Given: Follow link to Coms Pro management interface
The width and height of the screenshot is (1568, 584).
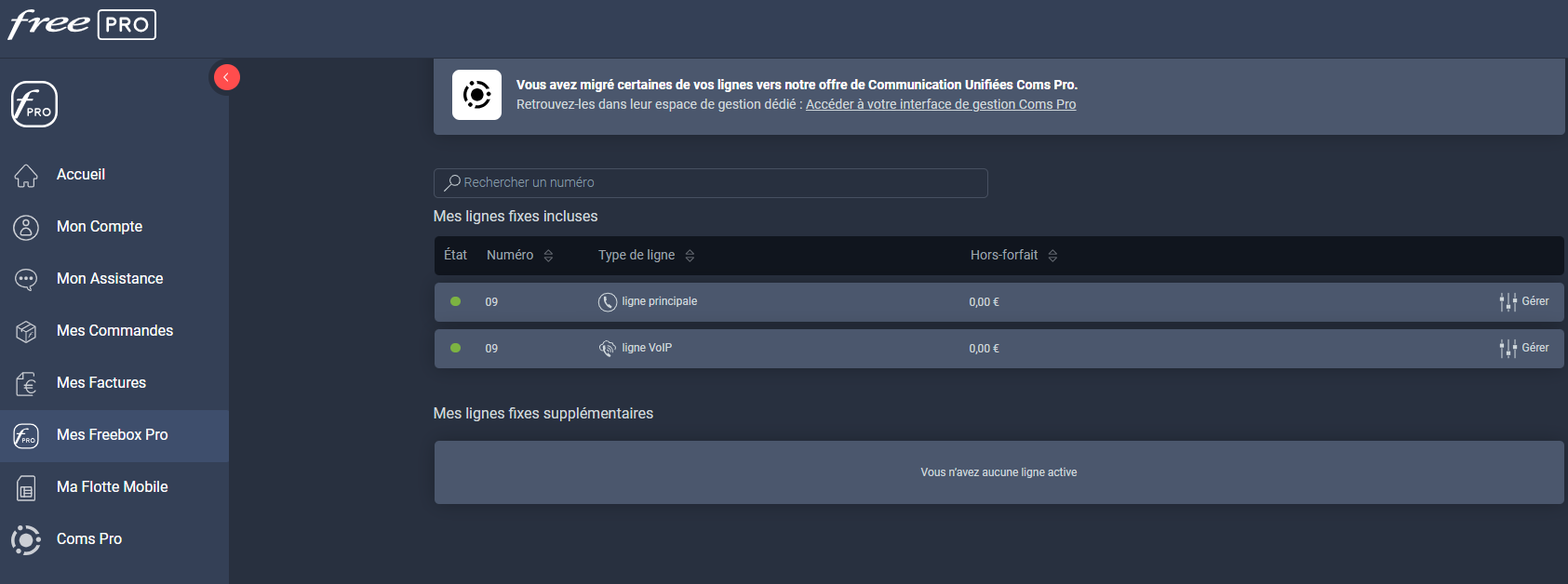Looking at the screenshot, I should coord(941,104).
